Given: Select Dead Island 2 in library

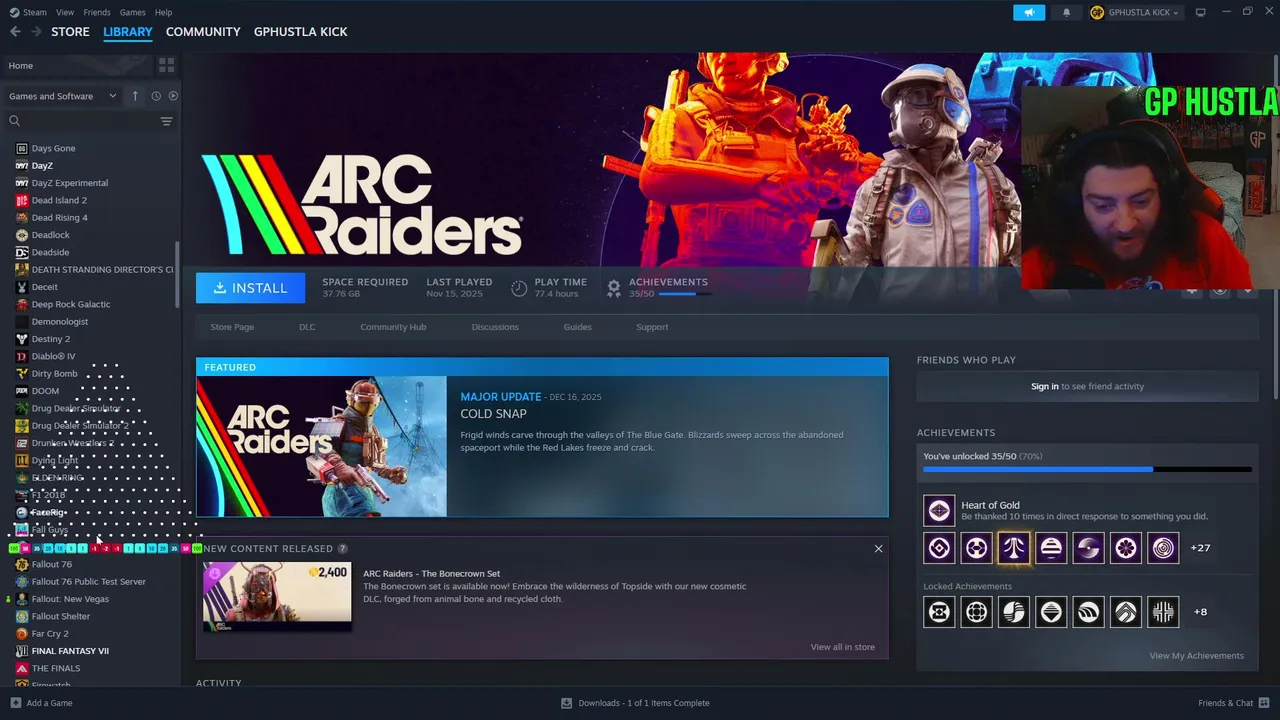Looking at the screenshot, I should pyautogui.click(x=59, y=200).
